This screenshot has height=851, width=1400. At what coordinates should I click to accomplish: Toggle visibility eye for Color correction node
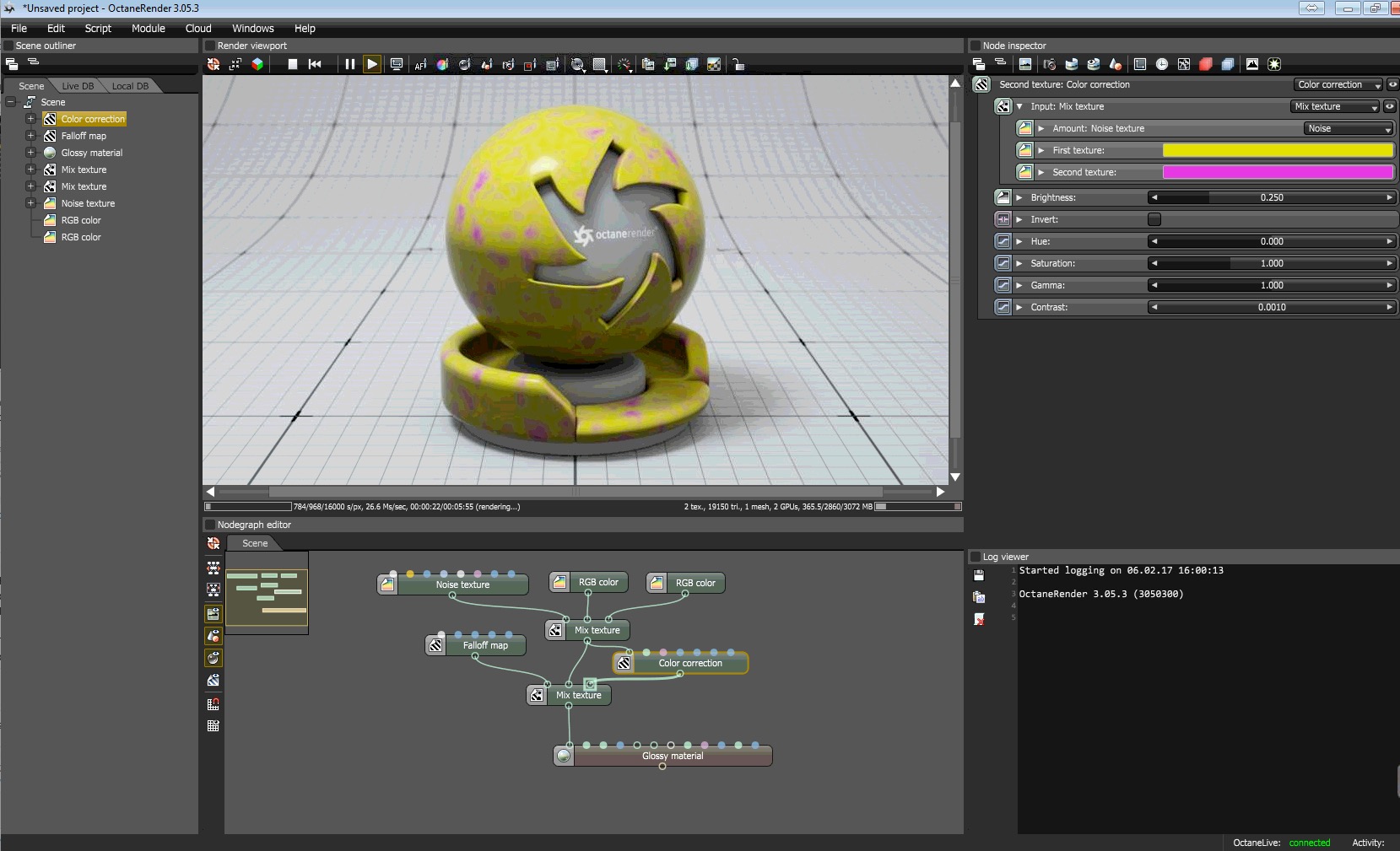pos(1392,84)
